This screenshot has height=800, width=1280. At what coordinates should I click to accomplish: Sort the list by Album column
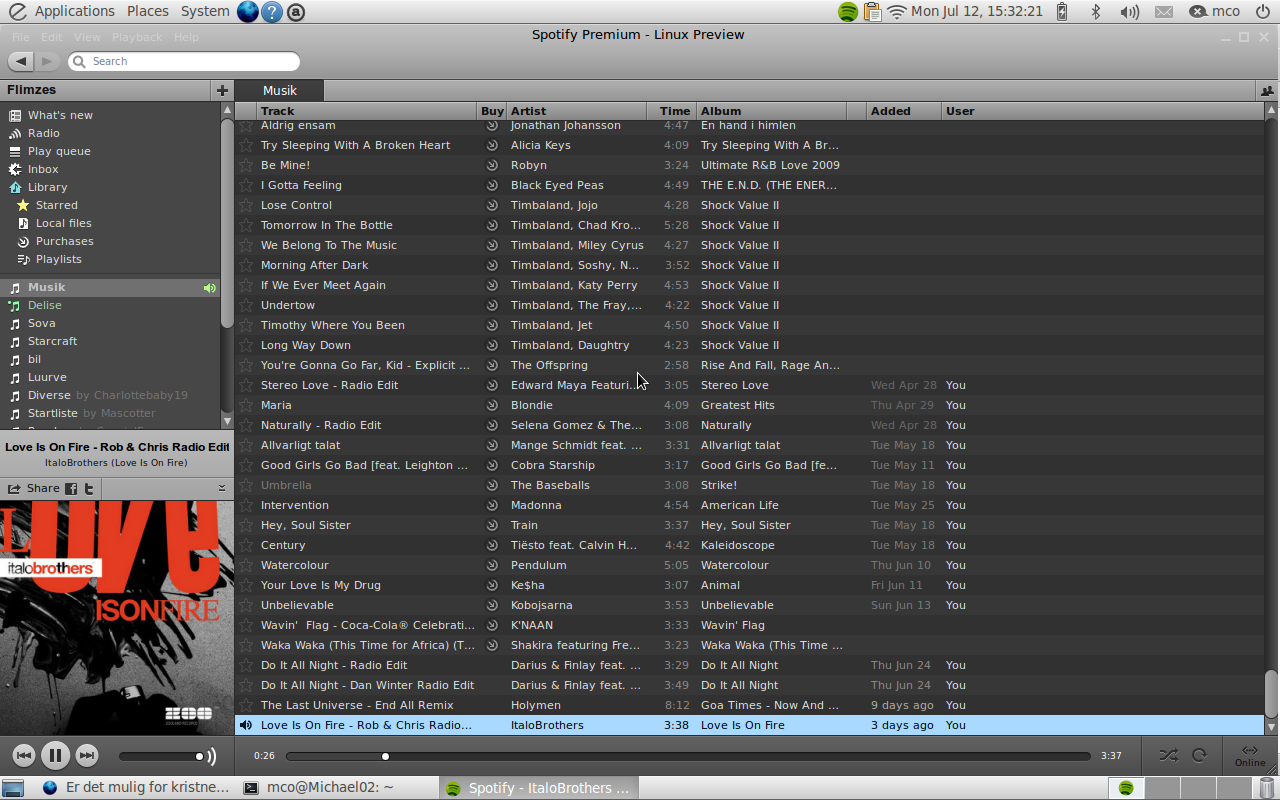coord(771,111)
